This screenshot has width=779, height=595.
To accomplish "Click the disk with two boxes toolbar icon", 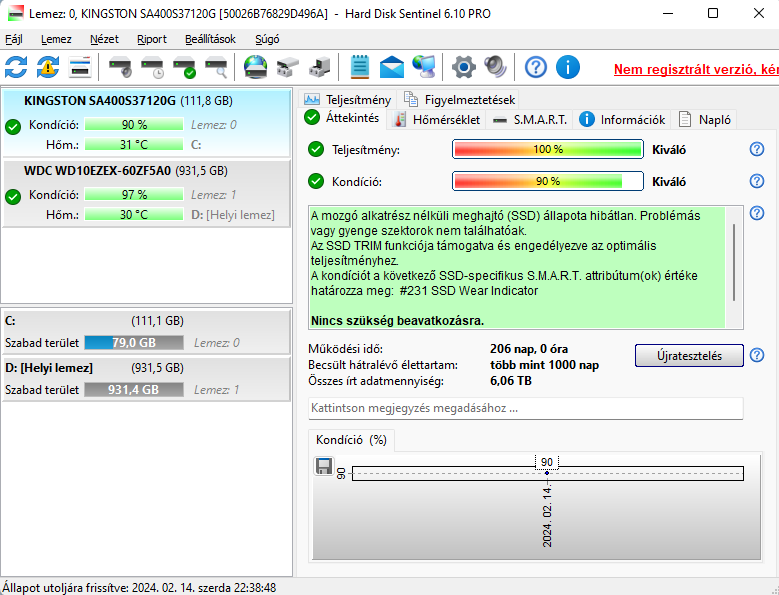I will (x=288, y=67).
